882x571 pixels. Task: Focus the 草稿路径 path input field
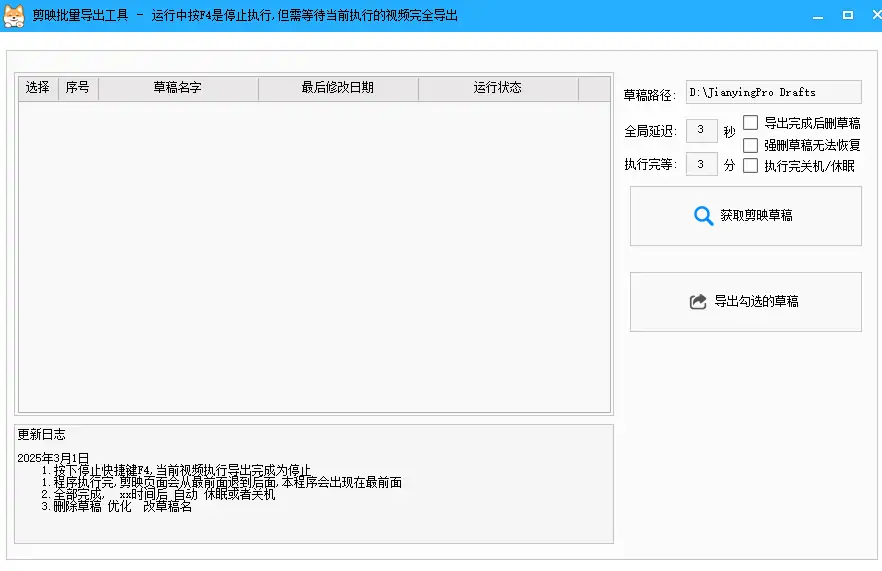coord(773,92)
